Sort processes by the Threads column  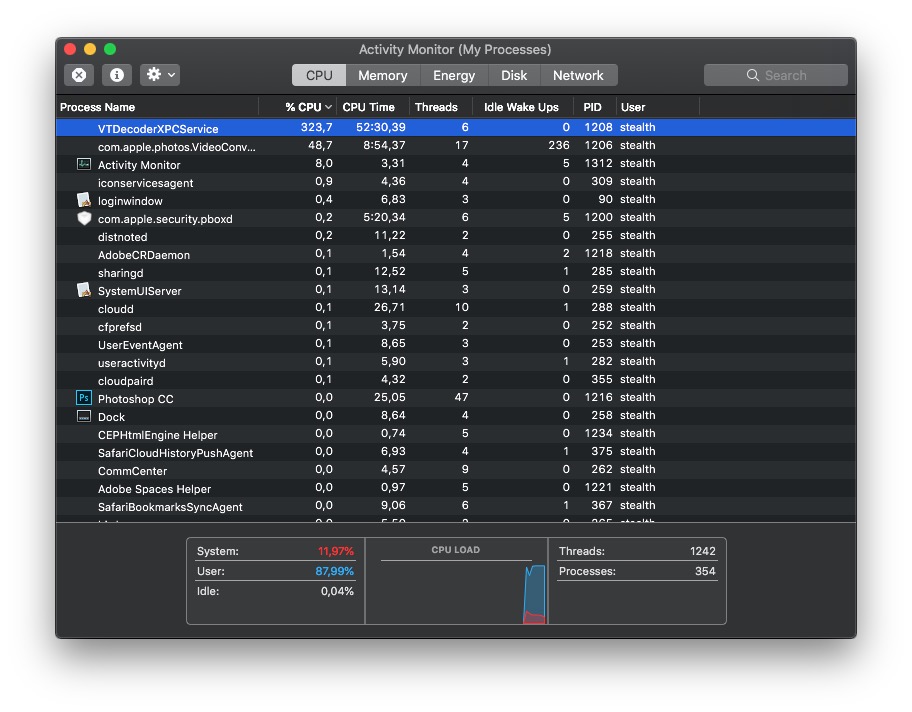click(436, 107)
